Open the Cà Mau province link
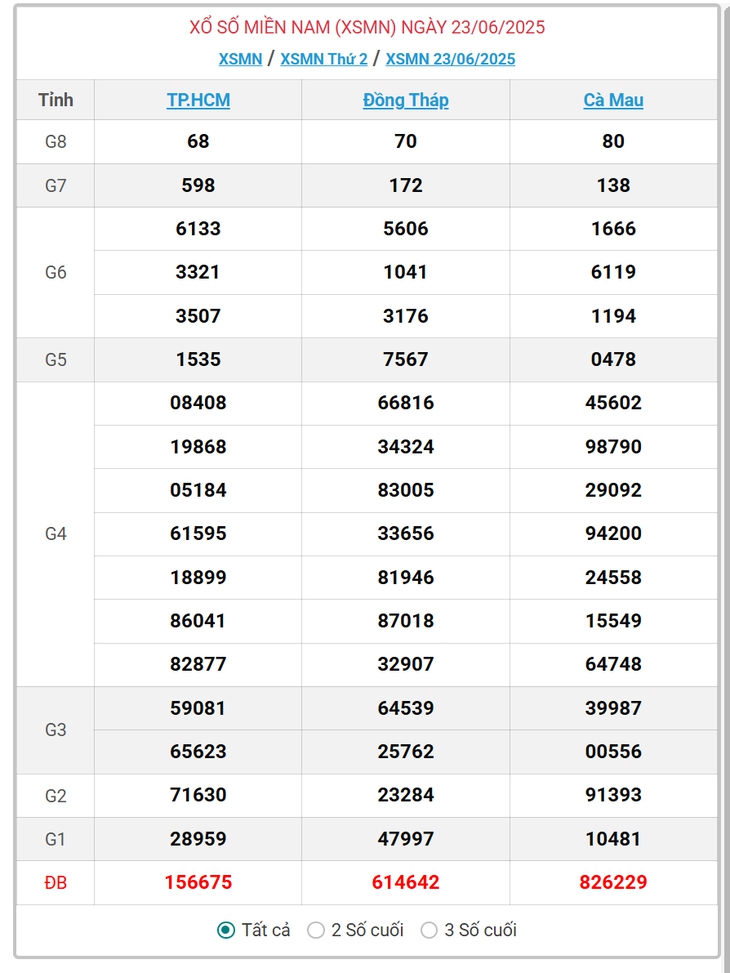730x973 pixels. [613, 100]
